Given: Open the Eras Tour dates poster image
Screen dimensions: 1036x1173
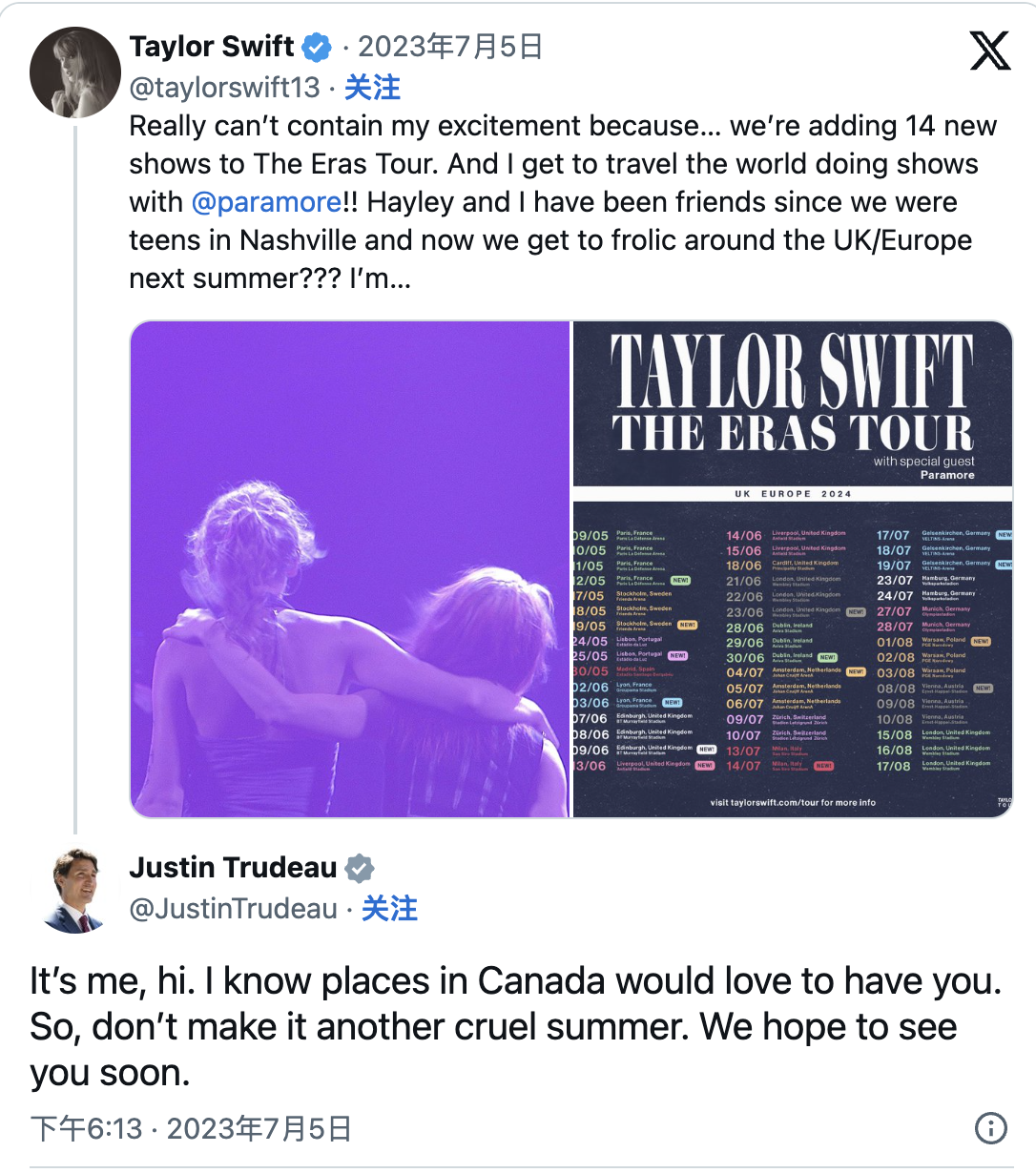Looking at the screenshot, I should pyautogui.click(x=792, y=569).
